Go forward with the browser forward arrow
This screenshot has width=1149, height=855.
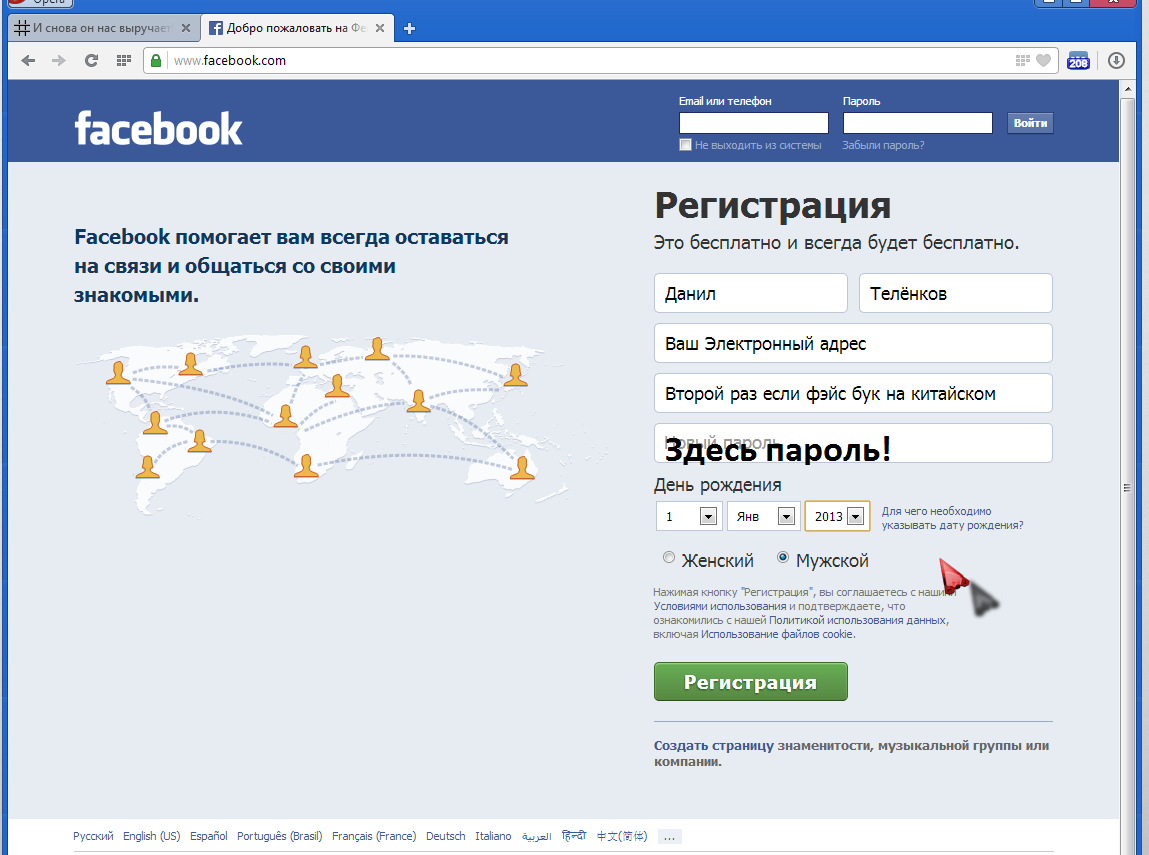(x=59, y=61)
